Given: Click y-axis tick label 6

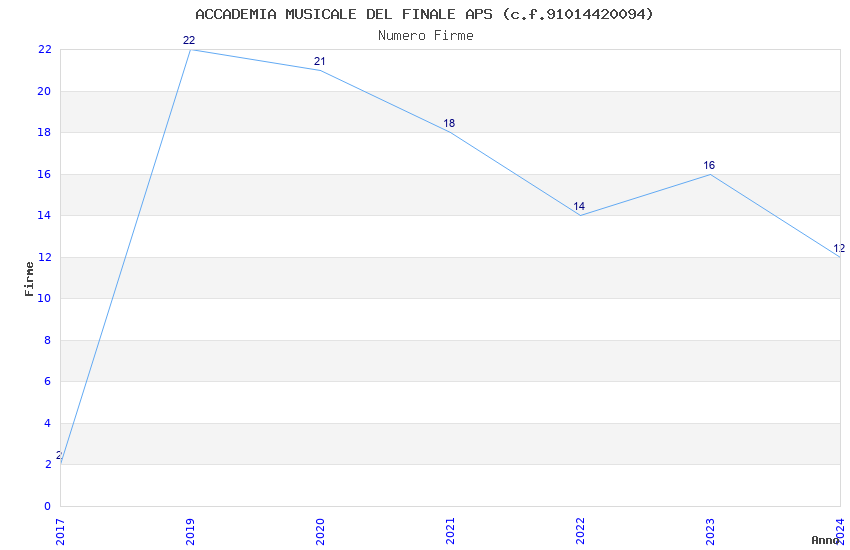Looking at the screenshot, I should tap(48, 381).
